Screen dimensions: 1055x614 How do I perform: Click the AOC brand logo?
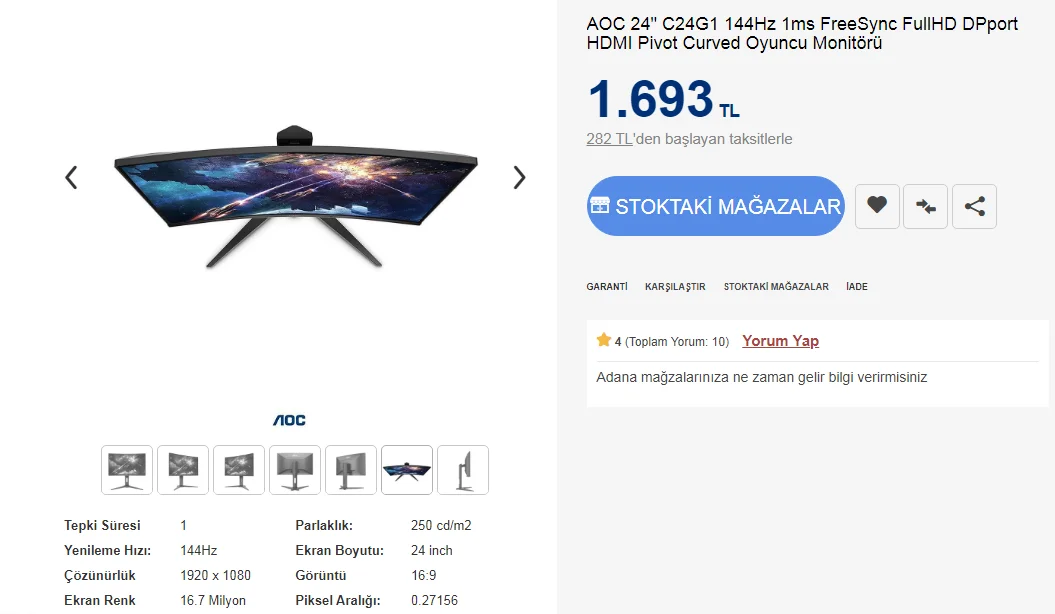pyautogui.click(x=289, y=420)
